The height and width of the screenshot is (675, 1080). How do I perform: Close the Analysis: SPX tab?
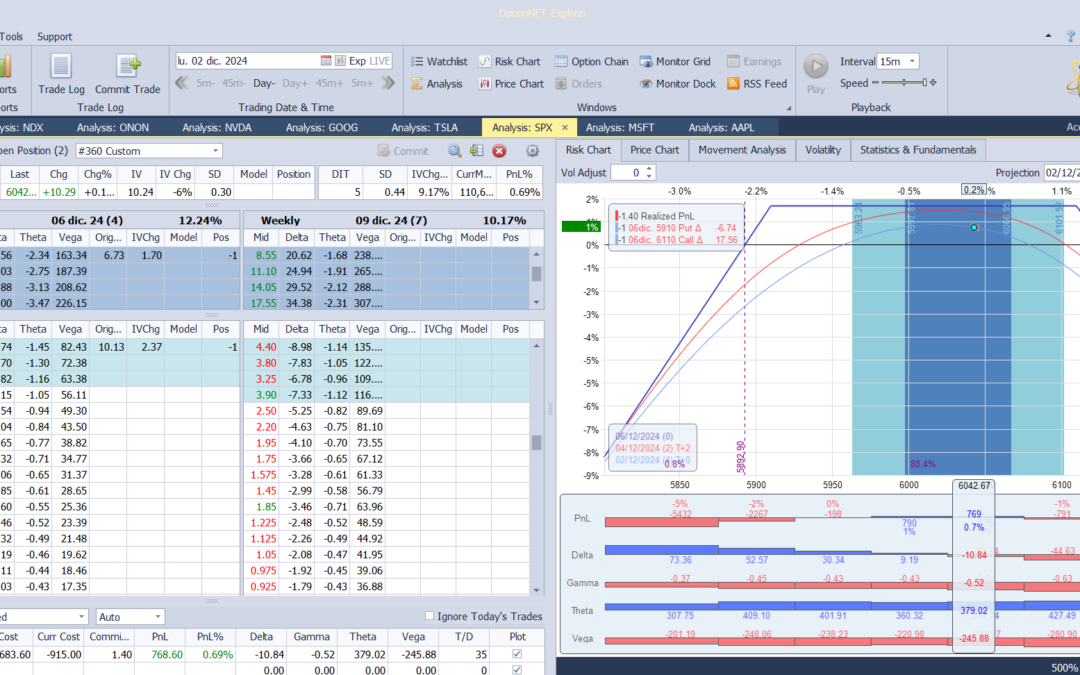tap(565, 127)
